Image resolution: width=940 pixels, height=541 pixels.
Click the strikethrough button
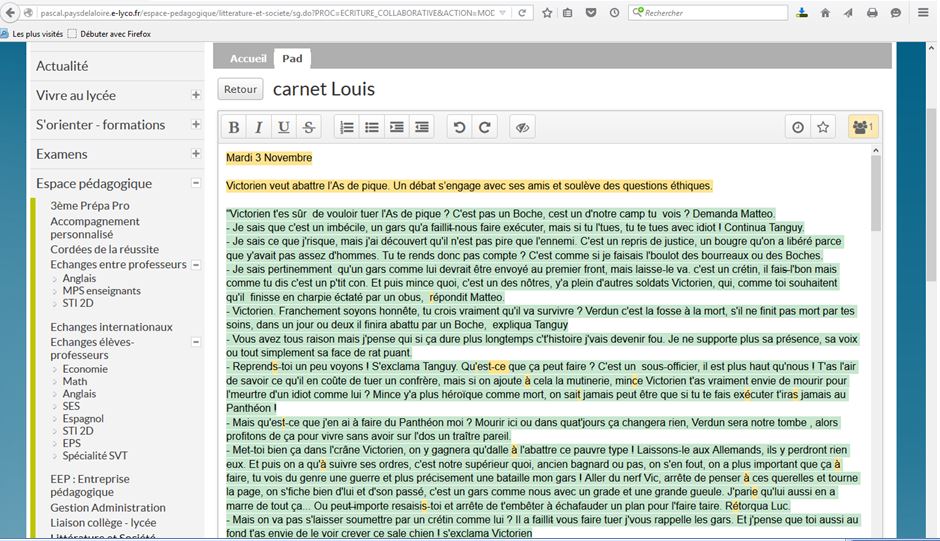point(308,127)
